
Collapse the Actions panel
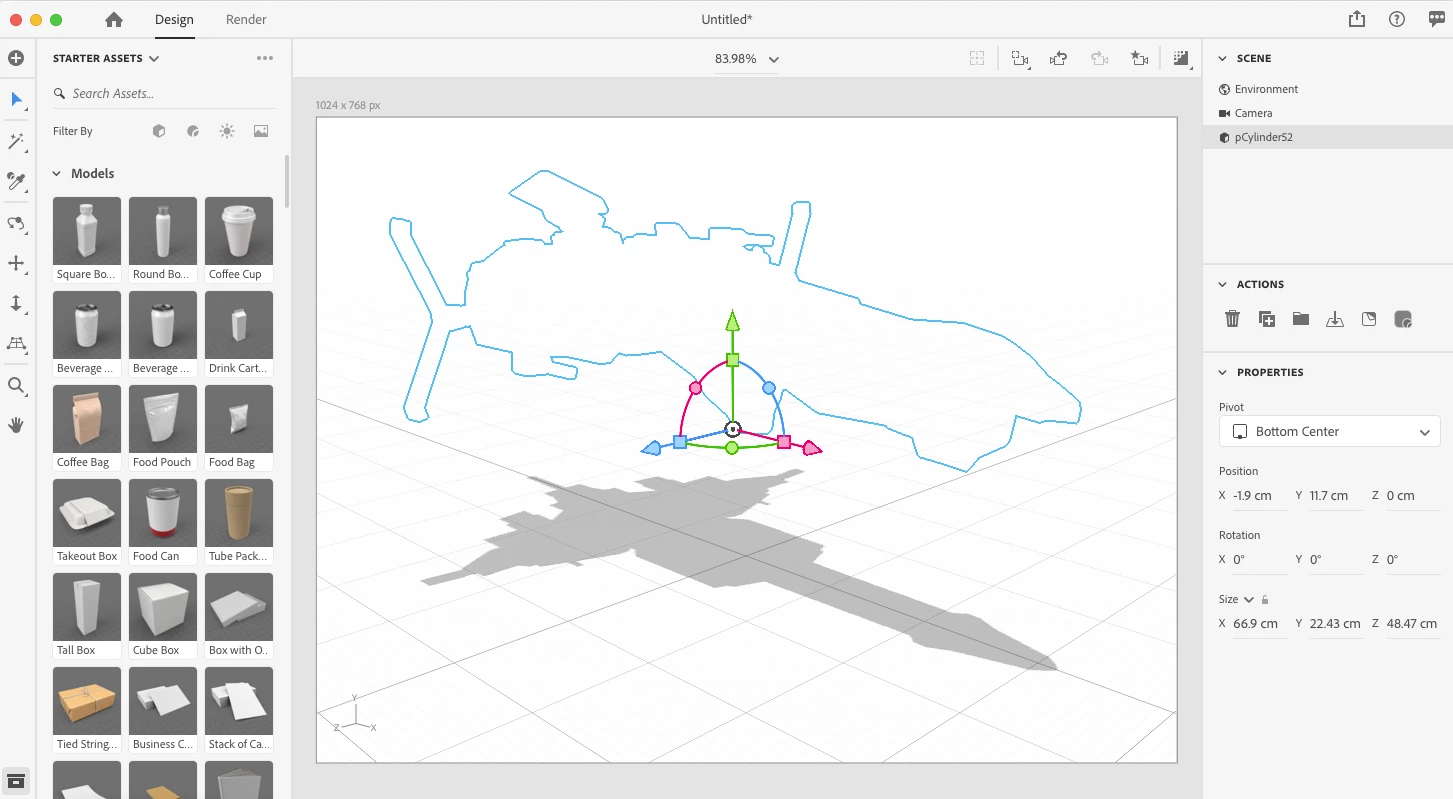(1222, 284)
